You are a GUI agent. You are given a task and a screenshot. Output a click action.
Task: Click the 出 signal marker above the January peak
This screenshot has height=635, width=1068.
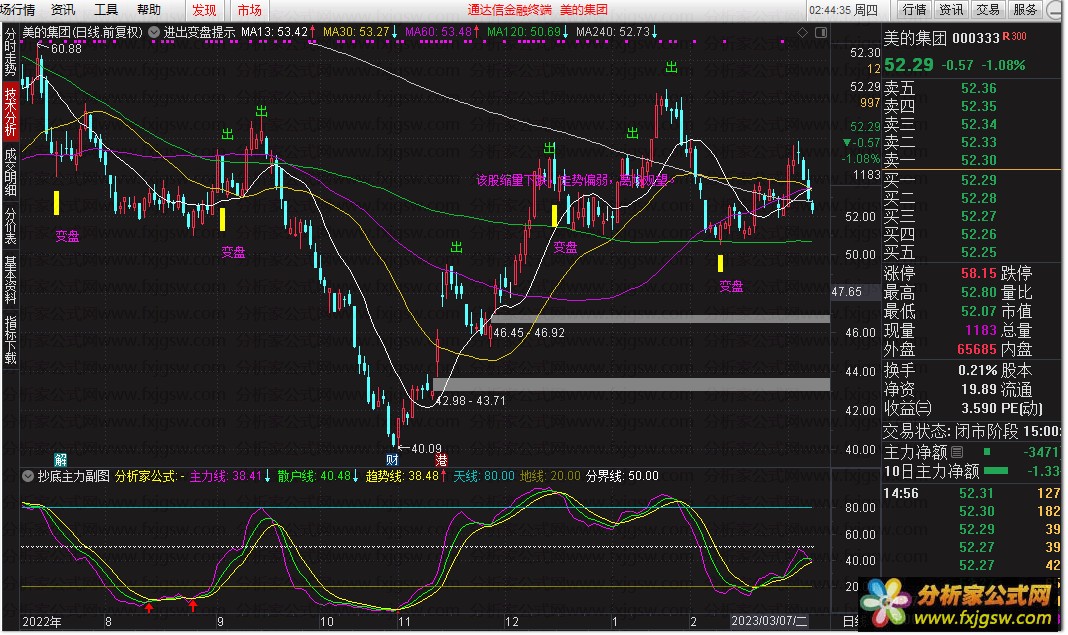click(x=672, y=67)
